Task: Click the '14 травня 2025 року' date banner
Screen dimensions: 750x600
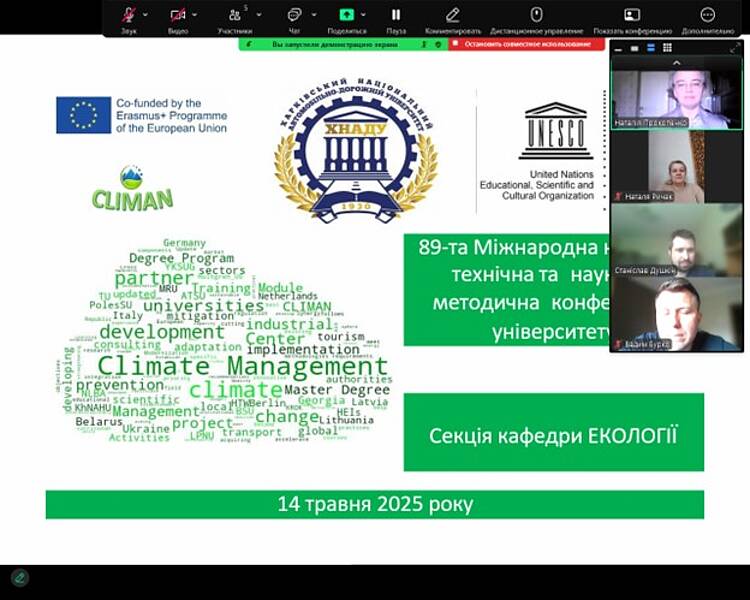Action: coord(375,504)
